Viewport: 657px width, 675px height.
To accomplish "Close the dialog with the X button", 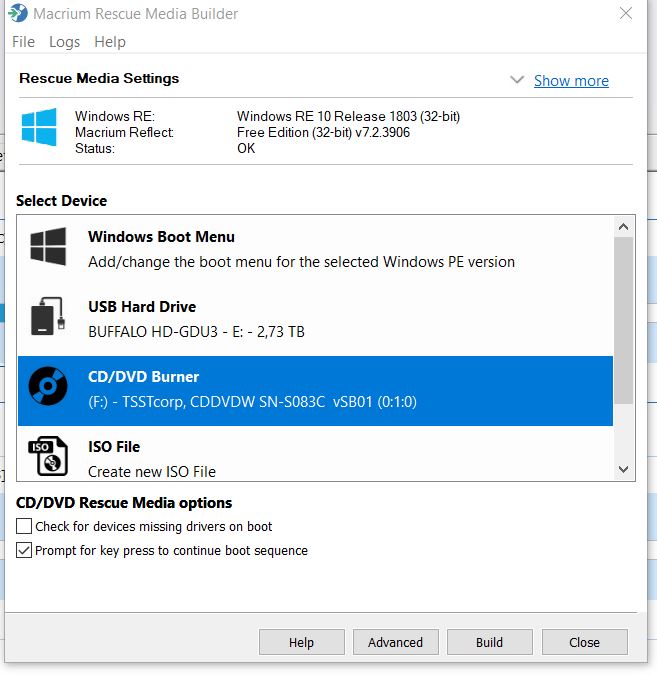I will [x=626, y=13].
